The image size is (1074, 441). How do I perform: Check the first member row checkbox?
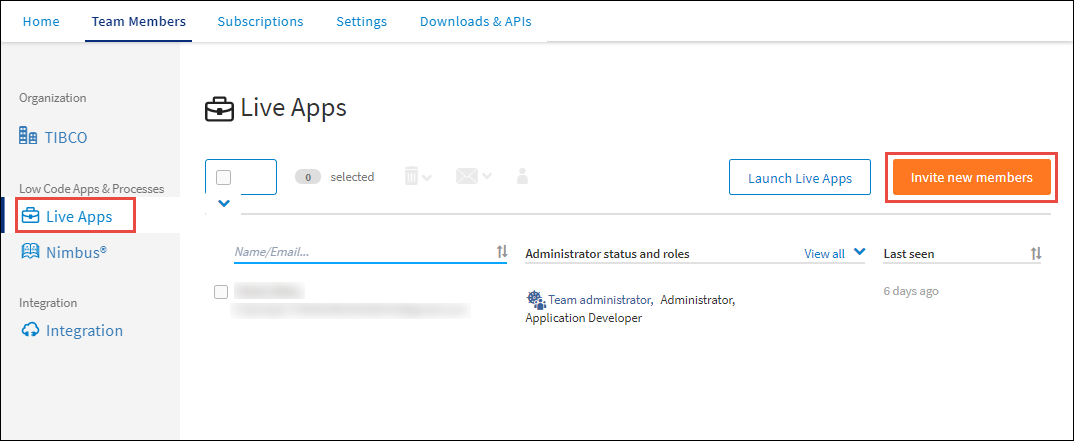click(222, 292)
